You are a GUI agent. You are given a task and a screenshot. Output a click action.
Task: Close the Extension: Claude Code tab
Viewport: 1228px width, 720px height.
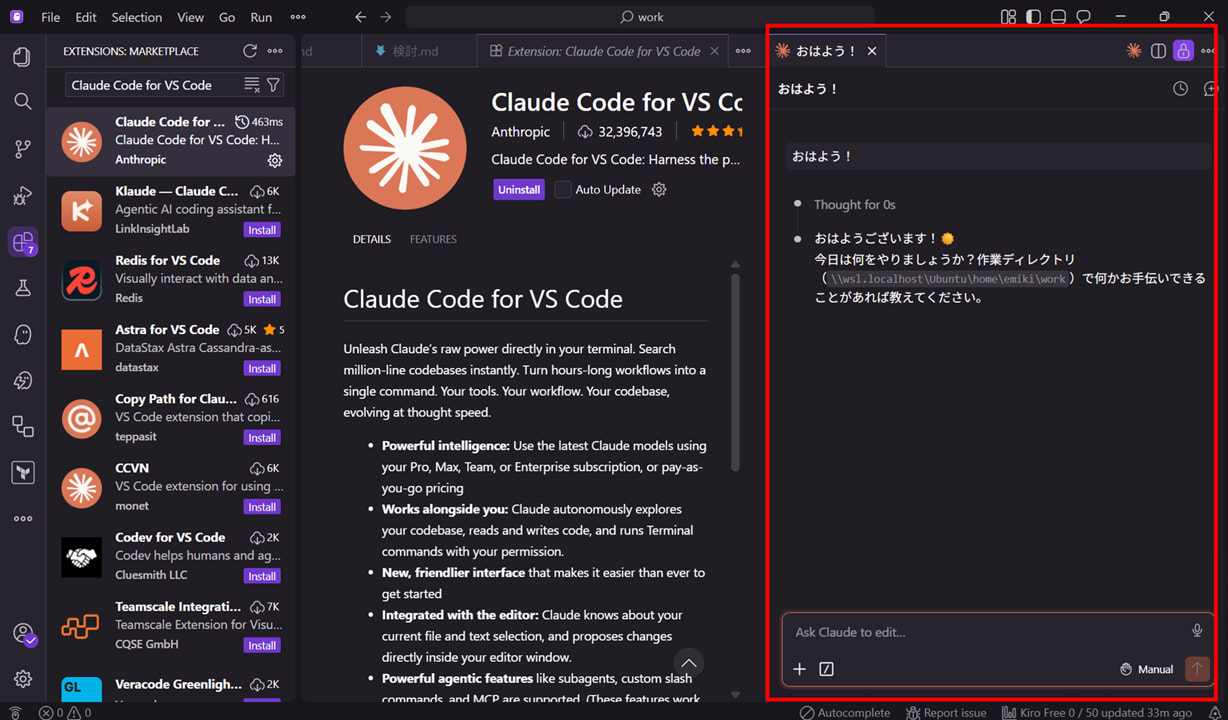[x=714, y=51]
